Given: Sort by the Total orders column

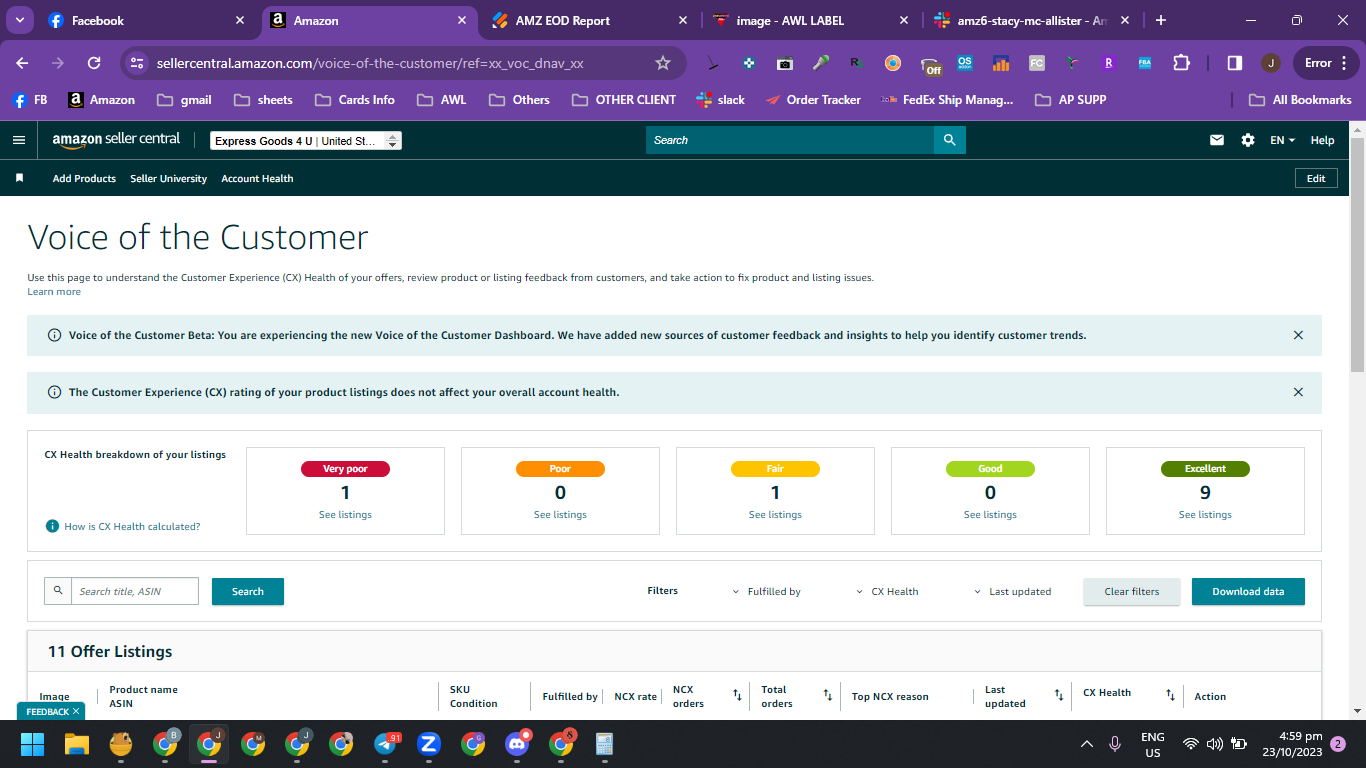Looking at the screenshot, I should click(828, 695).
